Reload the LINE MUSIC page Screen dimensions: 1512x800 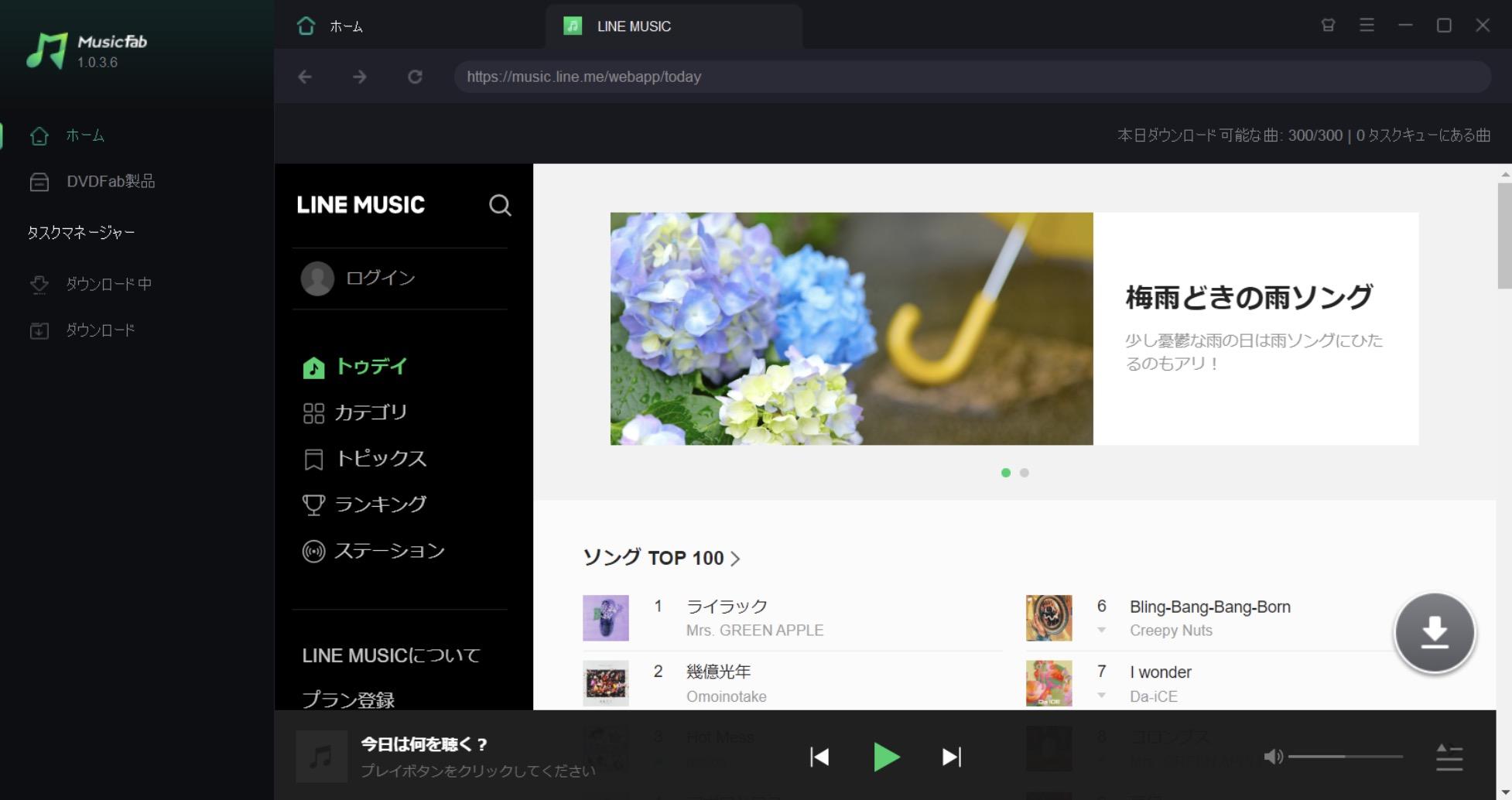pos(415,77)
